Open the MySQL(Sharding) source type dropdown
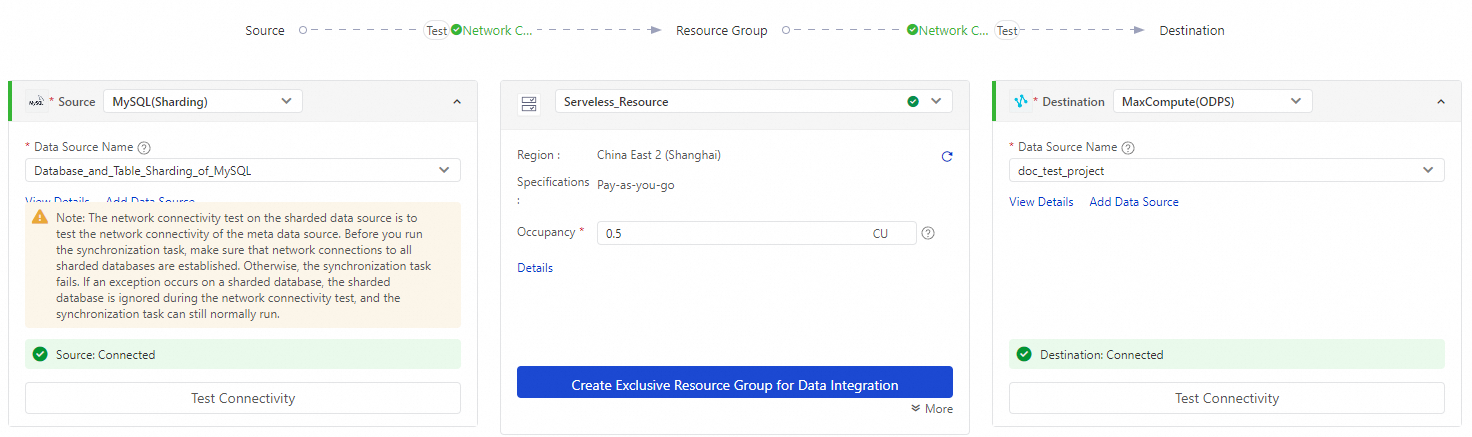Viewport: 1472px width, 437px height. tap(203, 101)
